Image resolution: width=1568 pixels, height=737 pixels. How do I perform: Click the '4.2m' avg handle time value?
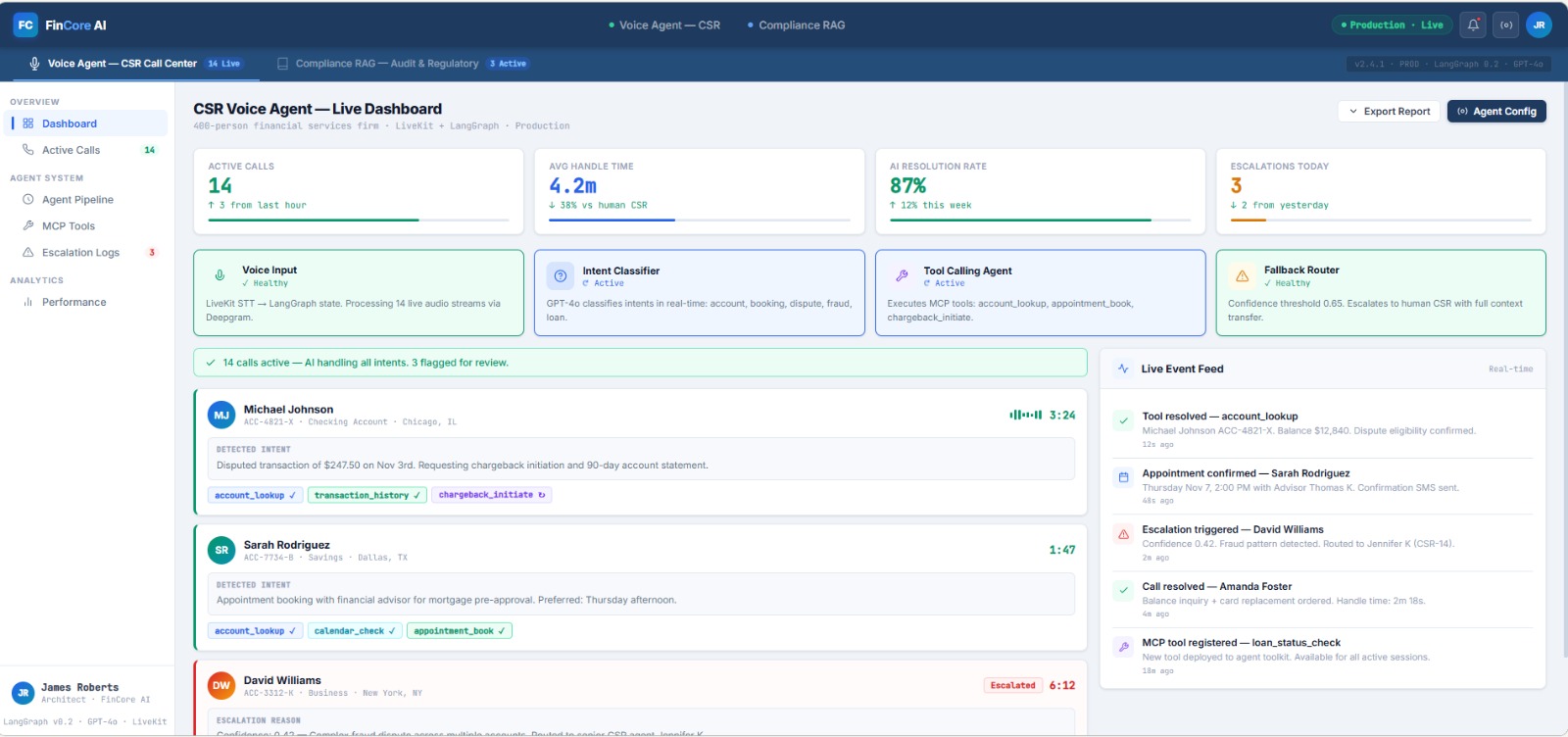[x=572, y=186]
